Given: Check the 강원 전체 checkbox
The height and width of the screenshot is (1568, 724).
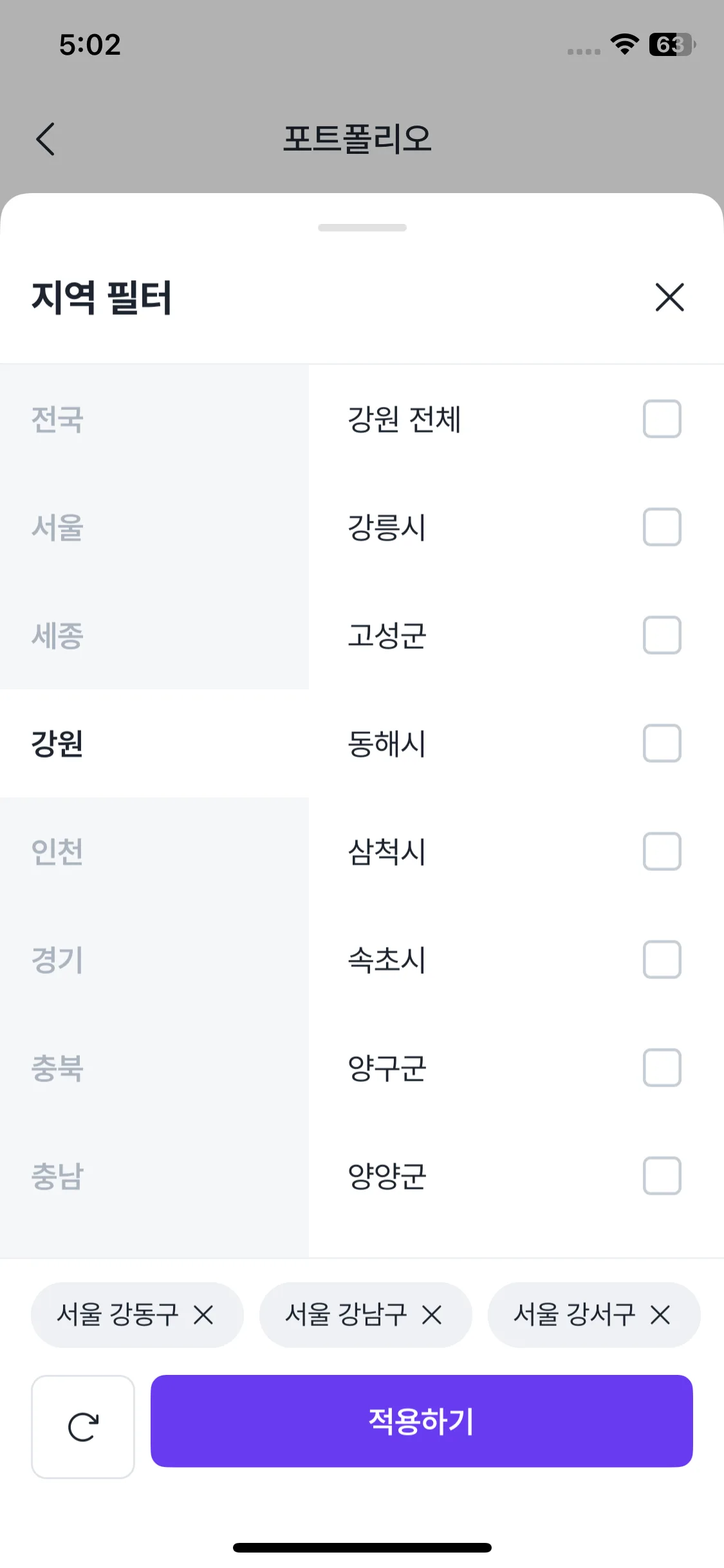Looking at the screenshot, I should coord(662,419).
